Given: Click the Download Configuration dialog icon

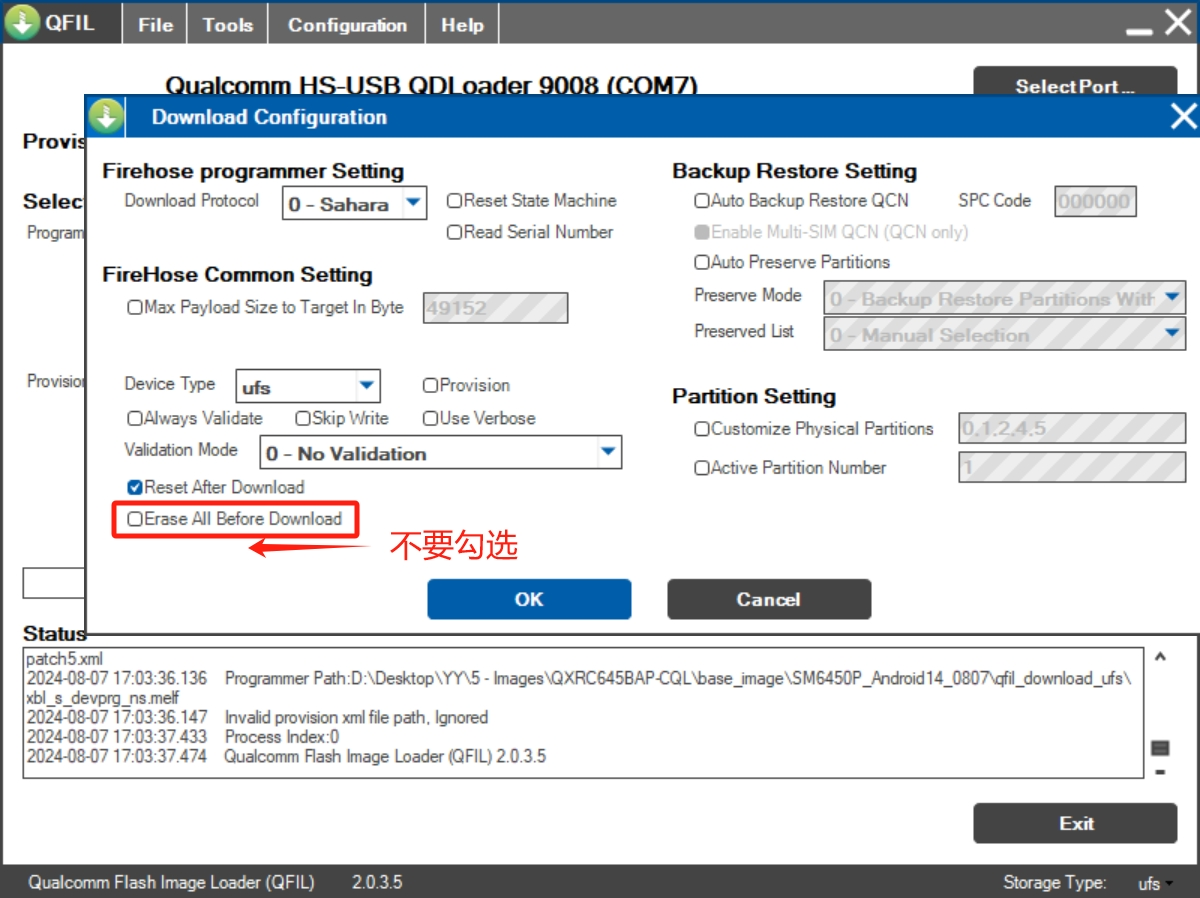Looking at the screenshot, I should tap(107, 117).
